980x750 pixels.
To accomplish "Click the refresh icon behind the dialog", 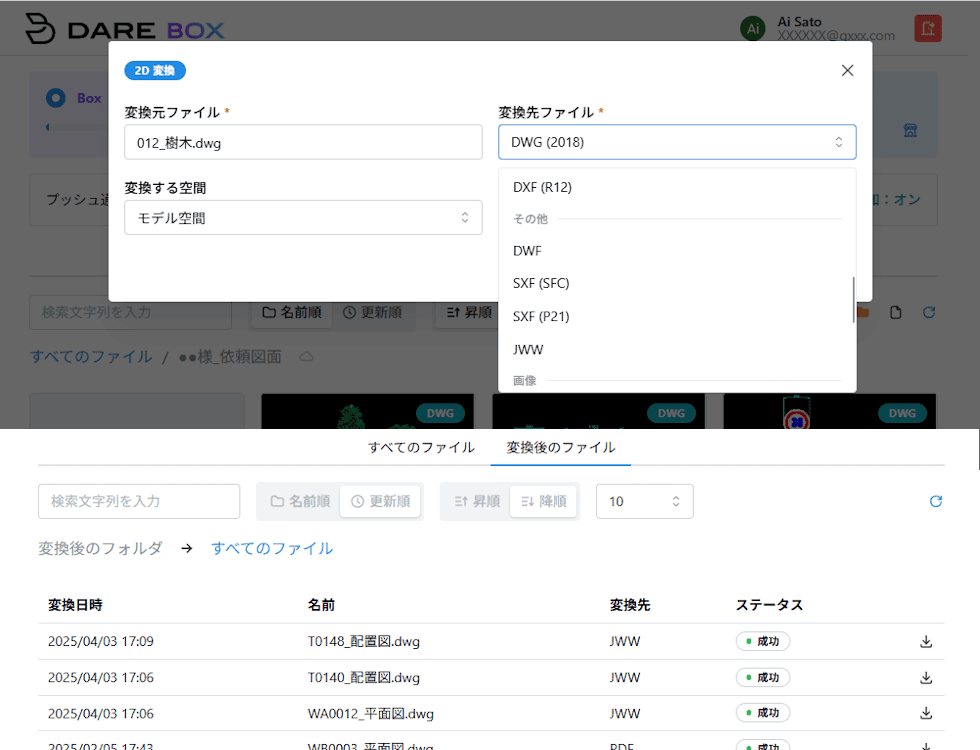I will 928,313.
